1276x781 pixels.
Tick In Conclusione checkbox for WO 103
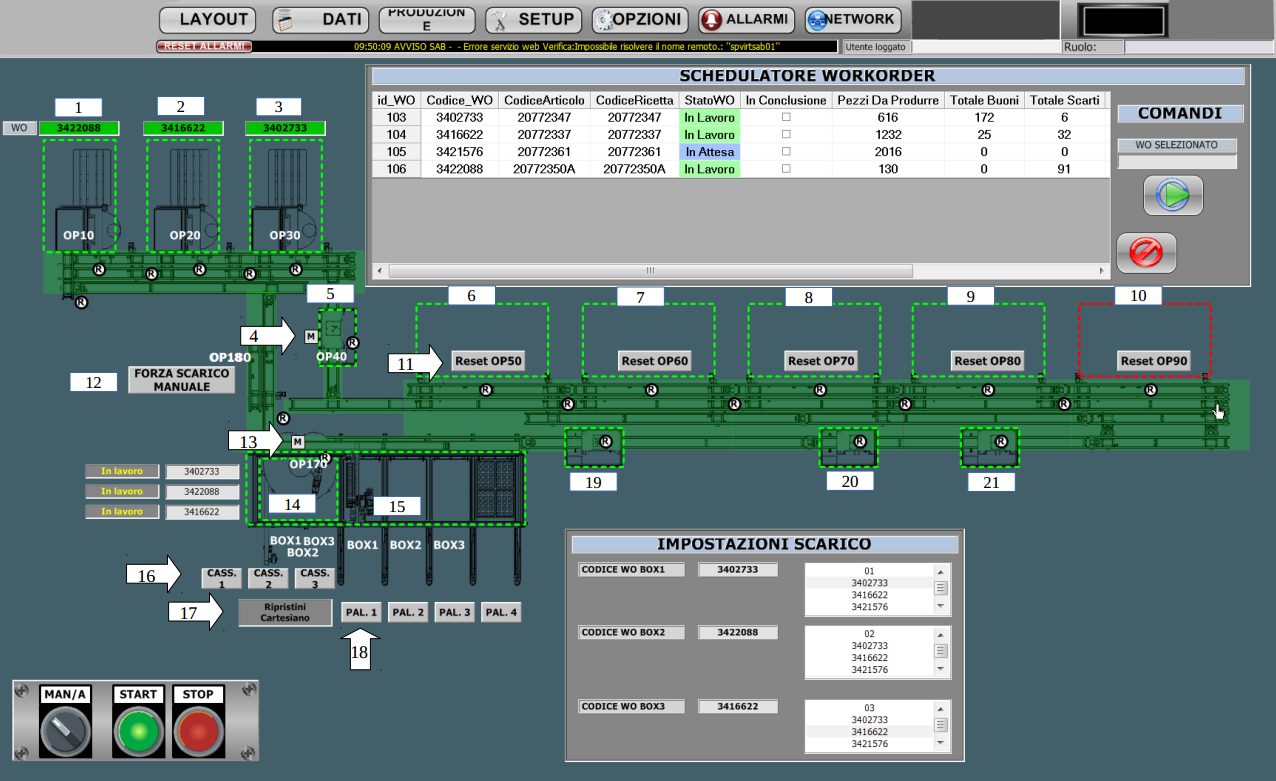[x=786, y=117]
